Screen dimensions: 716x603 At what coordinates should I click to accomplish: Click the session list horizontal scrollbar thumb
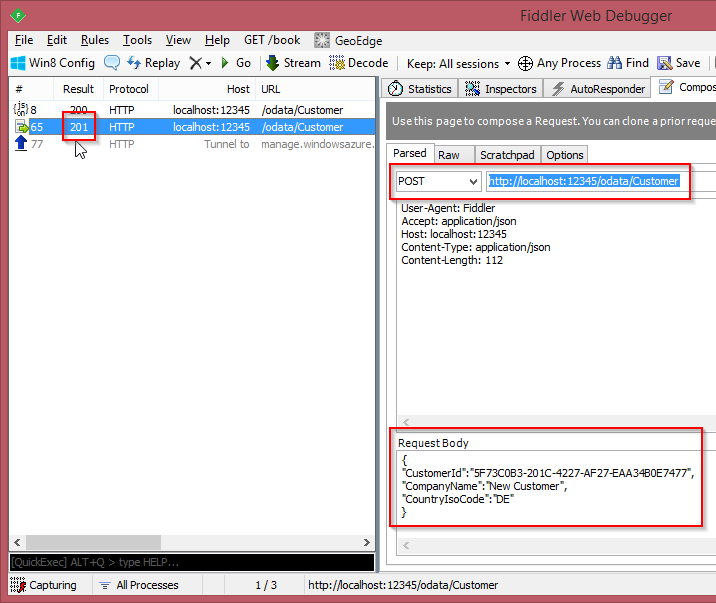(x=93, y=543)
